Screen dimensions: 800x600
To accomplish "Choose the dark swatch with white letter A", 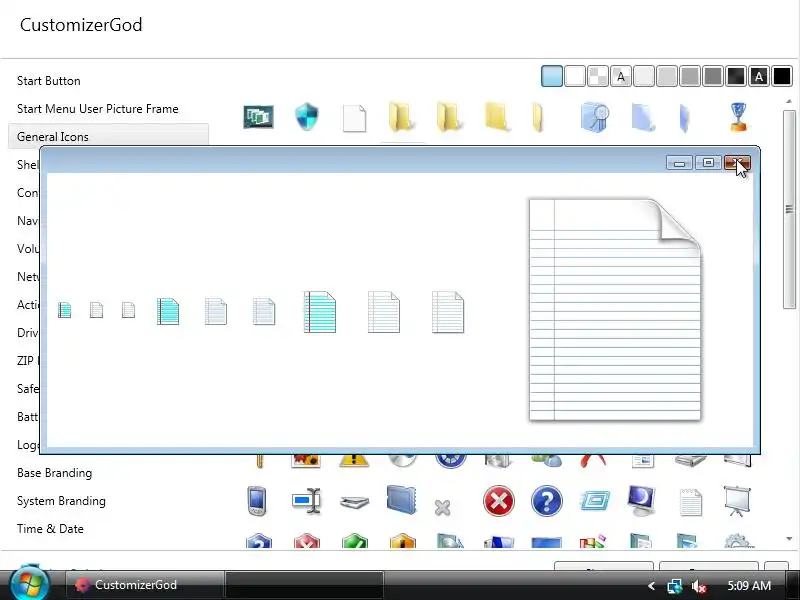I will 759,77.
